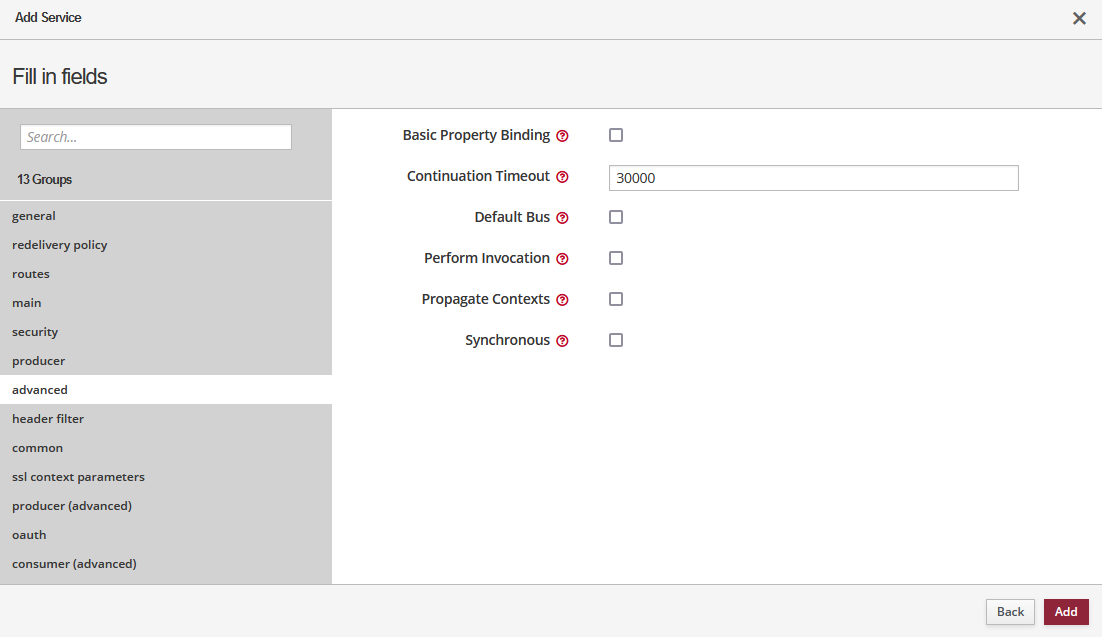1102x637 pixels.
Task: Click help icon beside Basic Property Binding
Action: tap(562, 136)
